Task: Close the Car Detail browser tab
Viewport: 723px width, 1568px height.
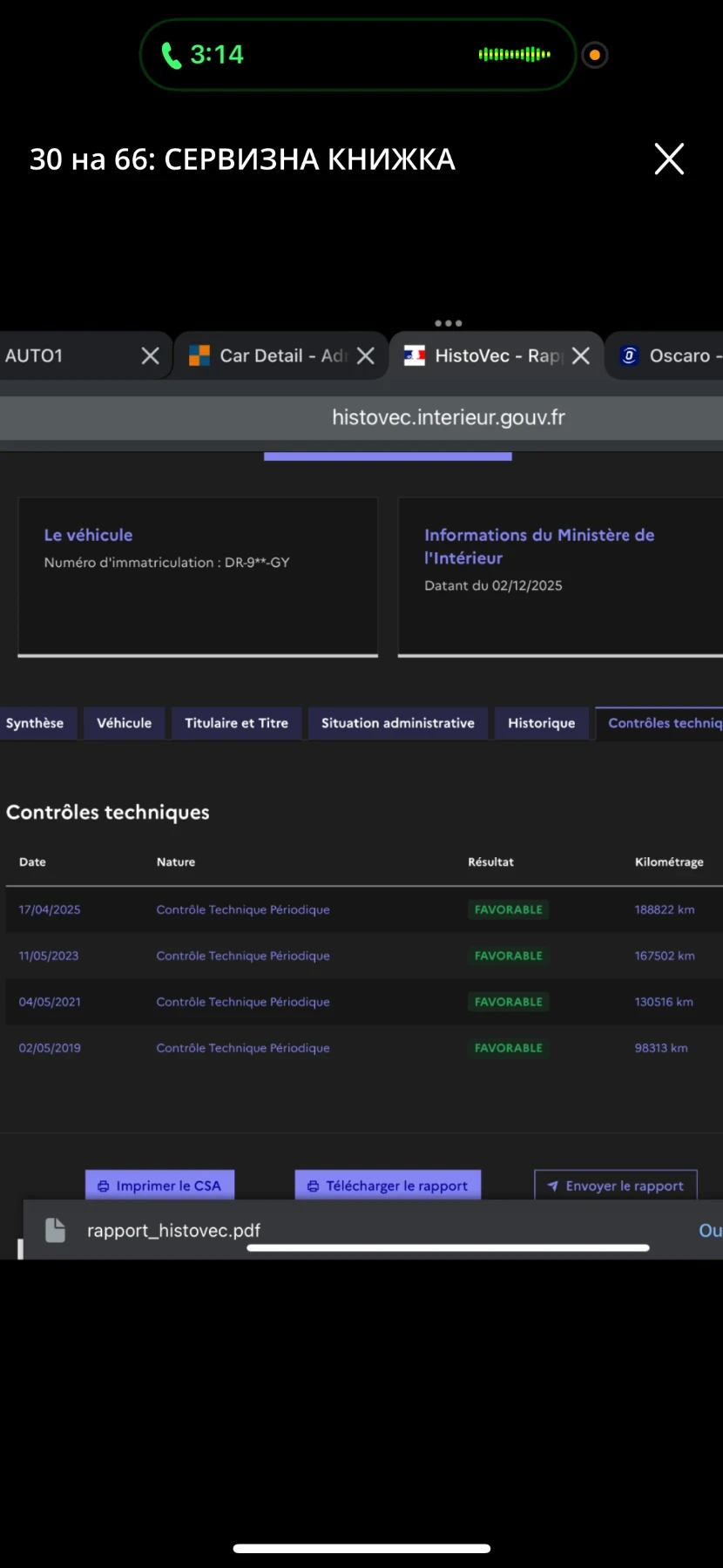Action: click(366, 355)
